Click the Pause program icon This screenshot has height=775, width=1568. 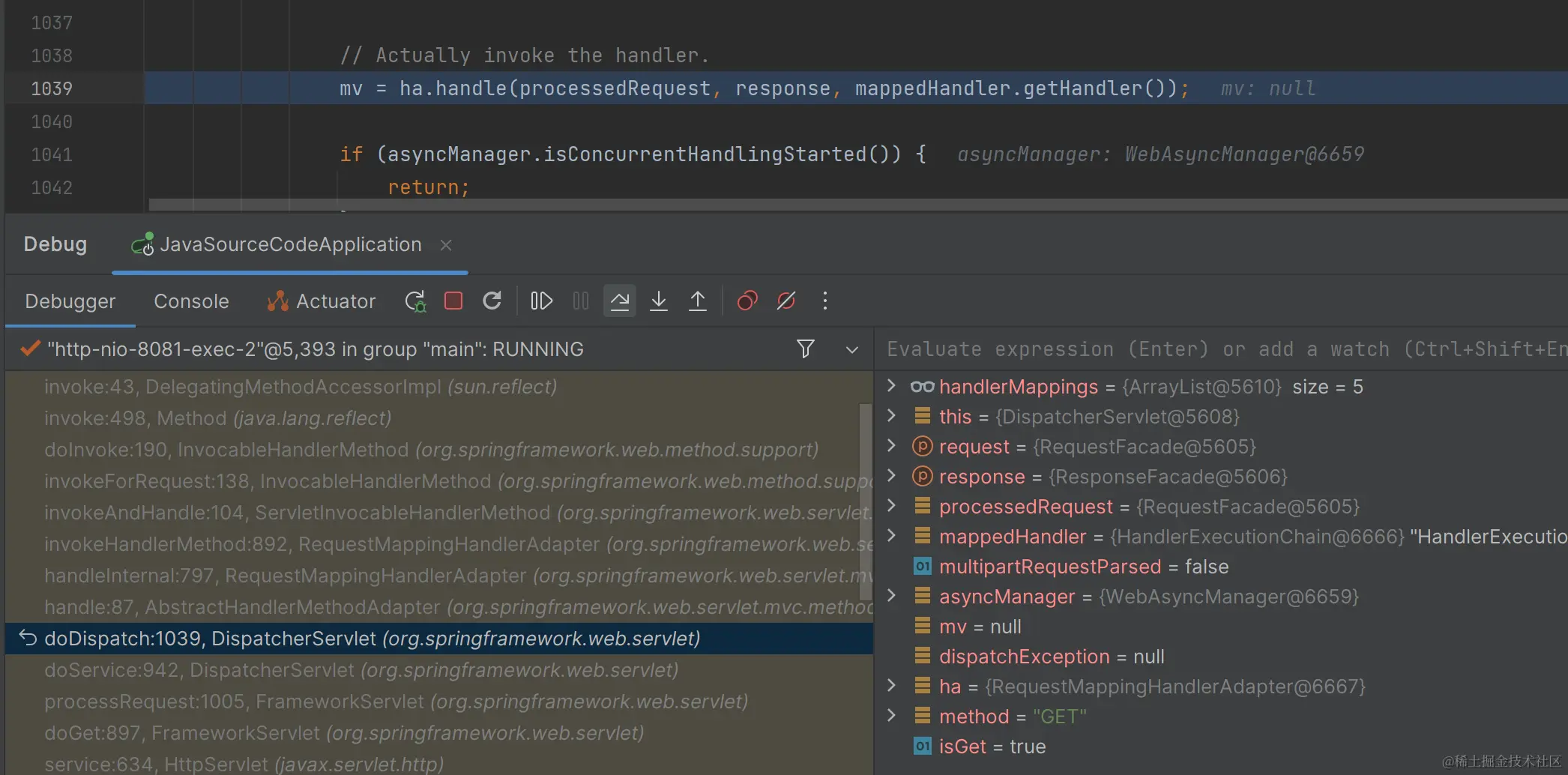(581, 301)
